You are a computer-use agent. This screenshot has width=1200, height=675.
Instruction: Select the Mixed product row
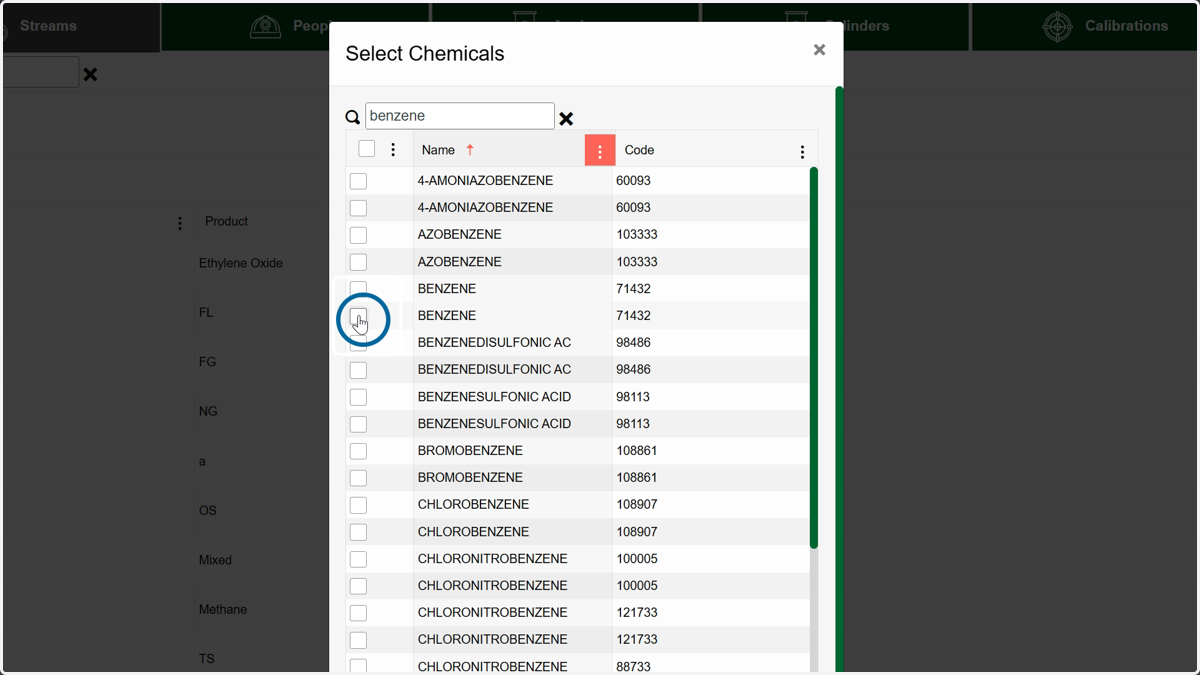pyautogui.click(x=215, y=560)
